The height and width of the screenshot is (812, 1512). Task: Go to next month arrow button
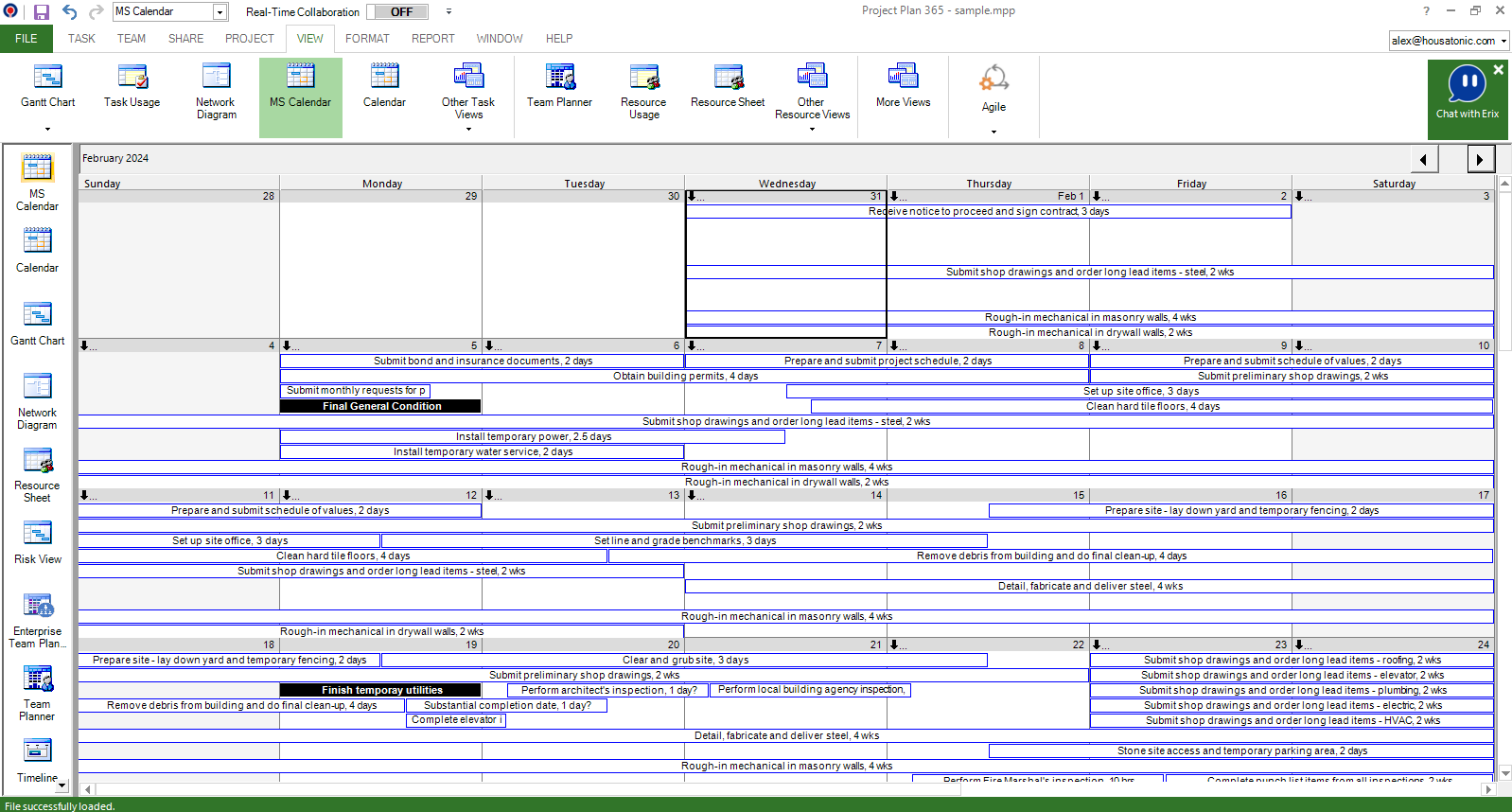tap(1481, 159)
